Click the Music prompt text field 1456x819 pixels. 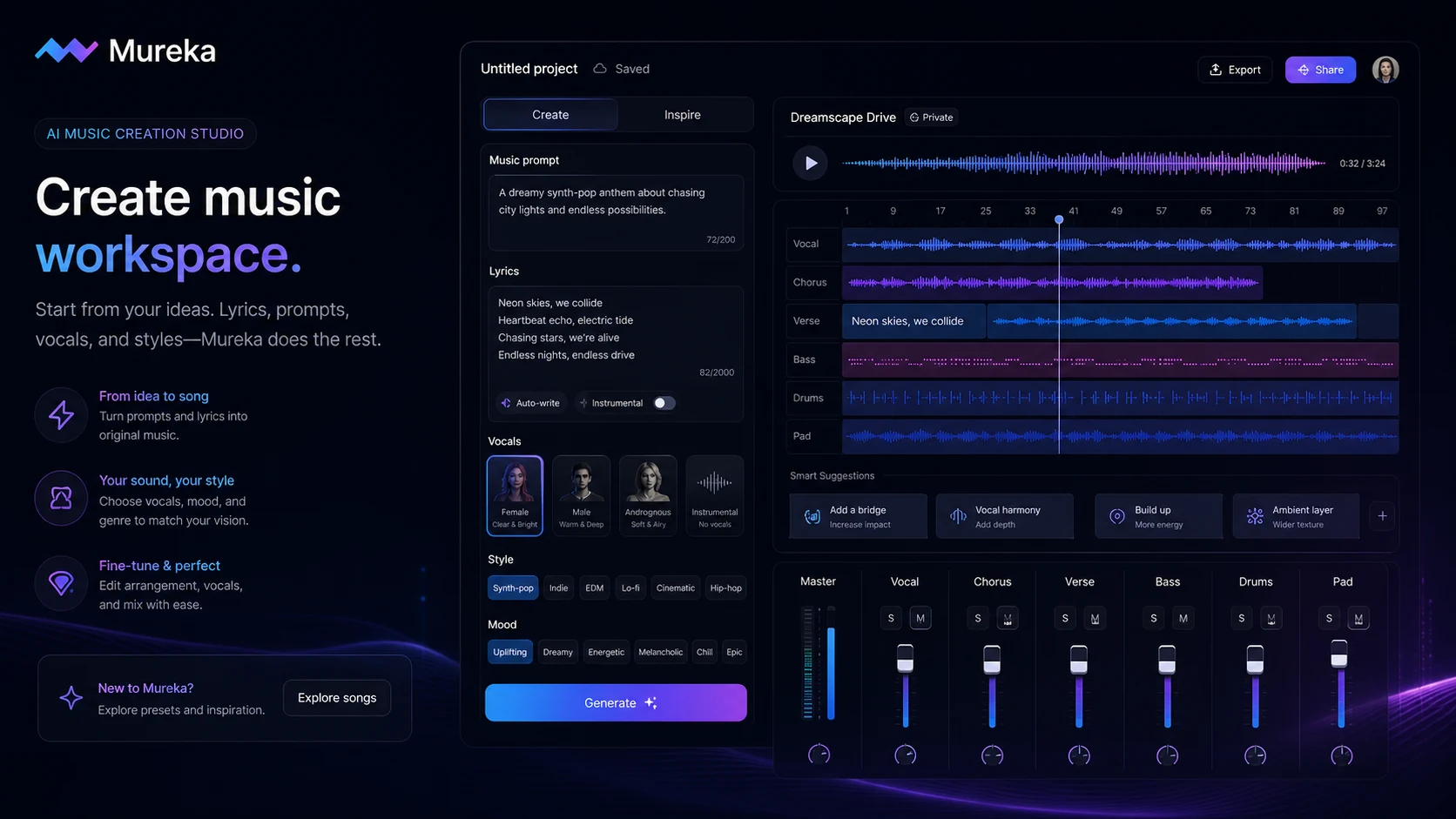point(616,212)
